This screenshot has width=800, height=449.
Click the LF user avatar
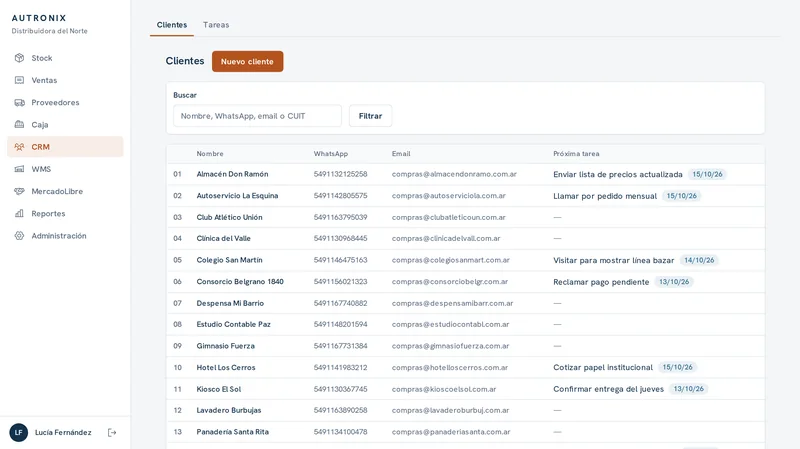click(19, 433)
